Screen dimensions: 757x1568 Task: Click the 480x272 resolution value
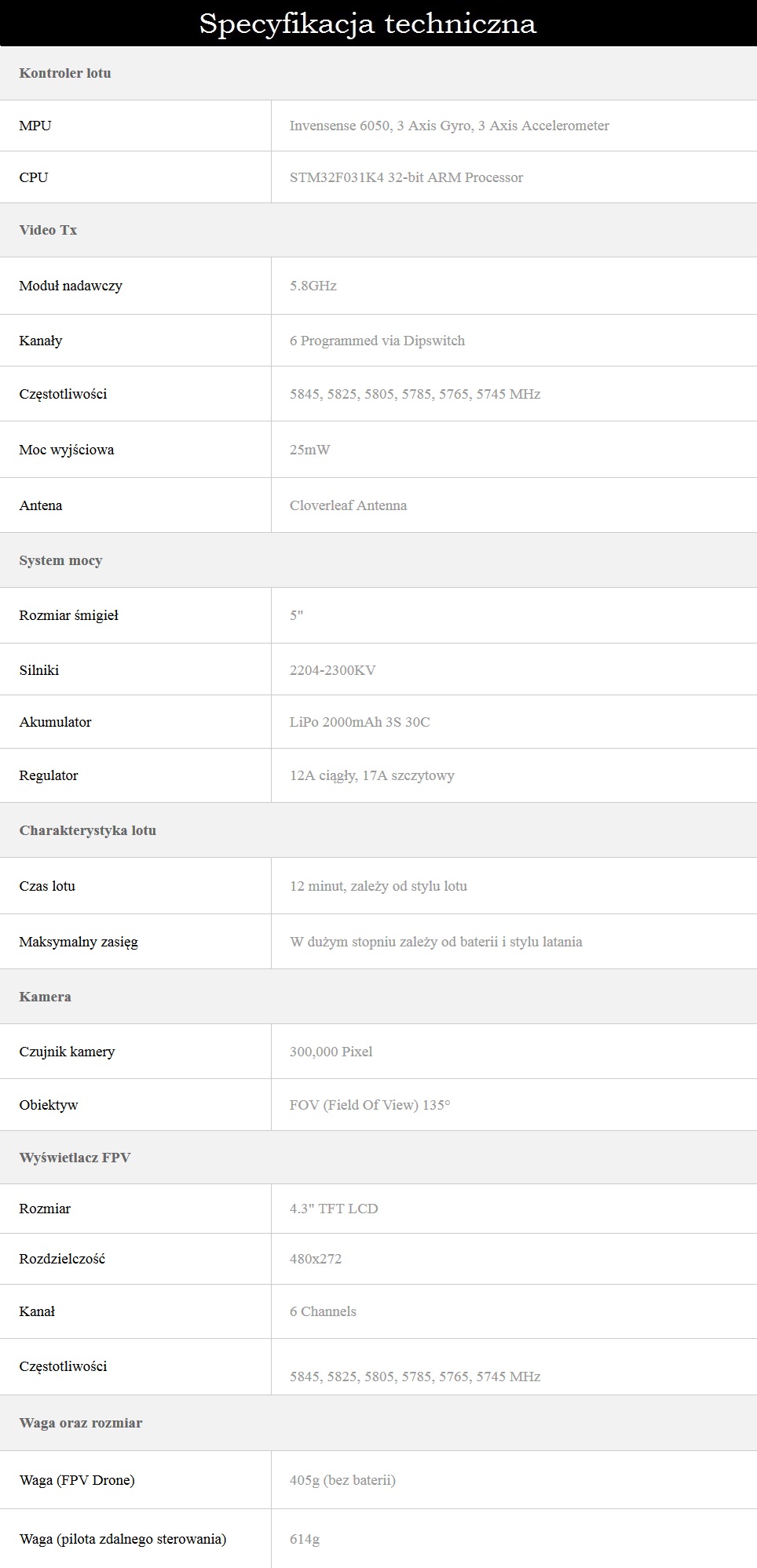tap(316, 1259)
